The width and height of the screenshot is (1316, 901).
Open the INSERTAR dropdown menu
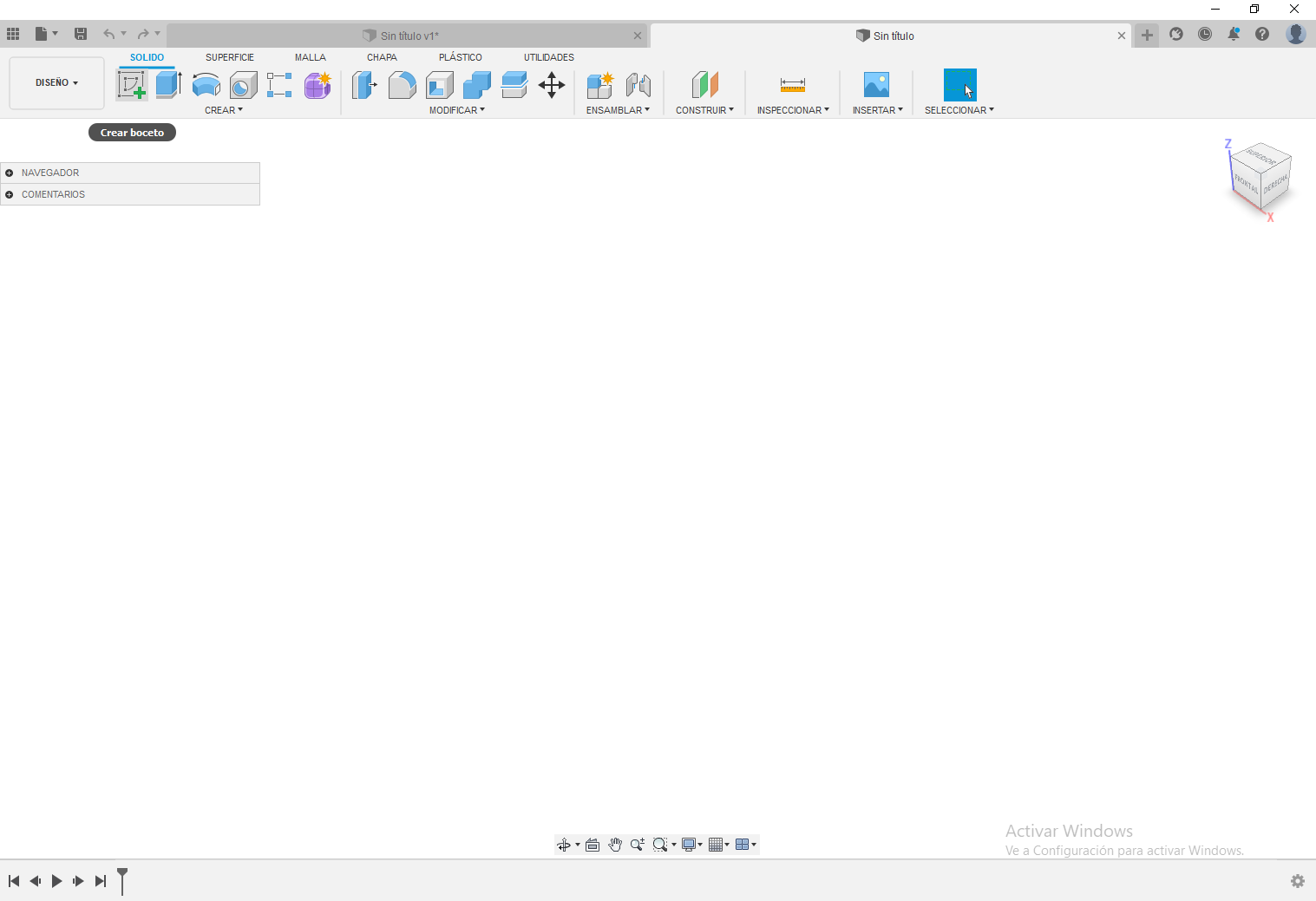[x=878, y=110]
